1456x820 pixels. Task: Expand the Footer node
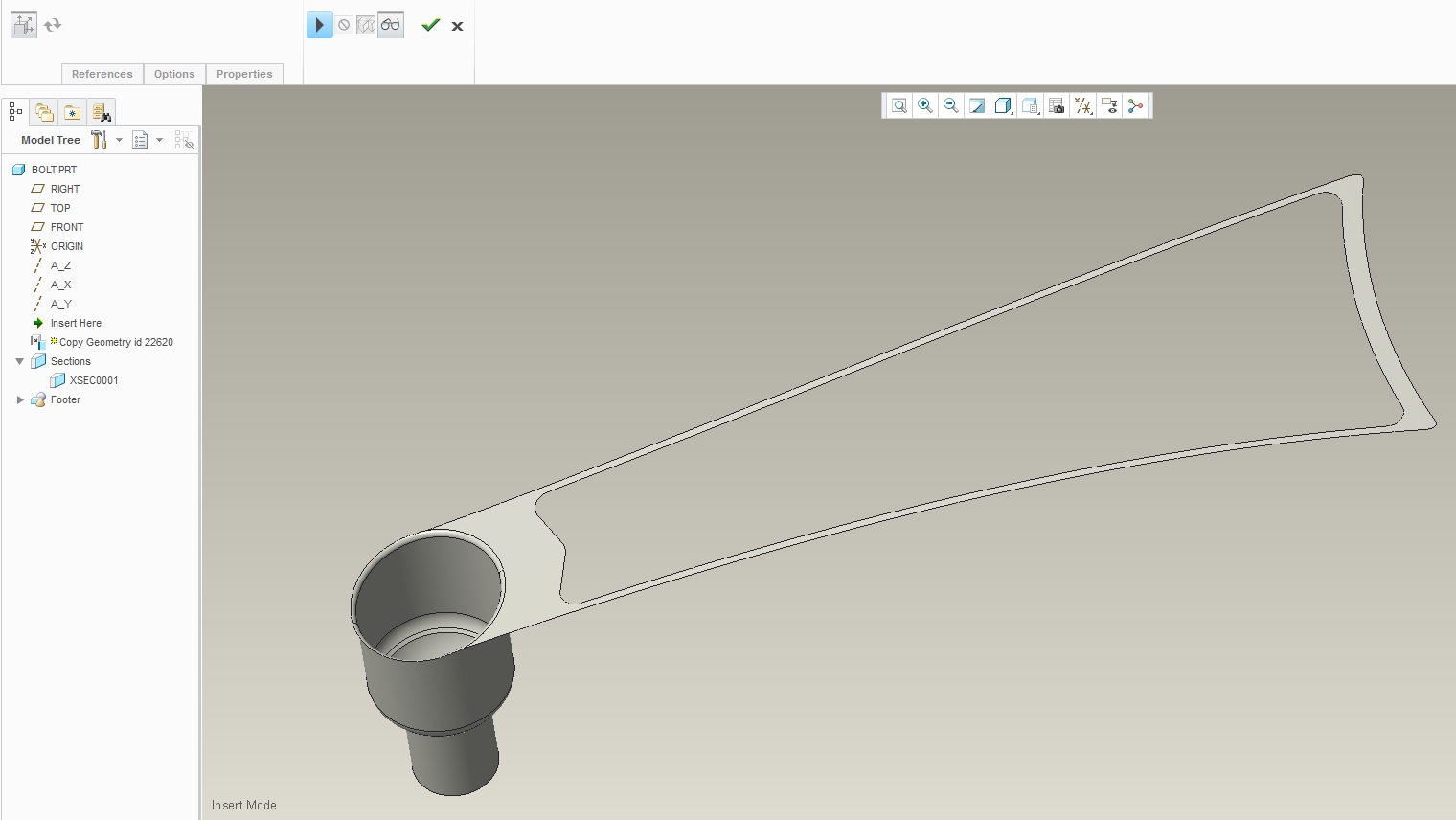pyautogui.click(x=19, y=399)
